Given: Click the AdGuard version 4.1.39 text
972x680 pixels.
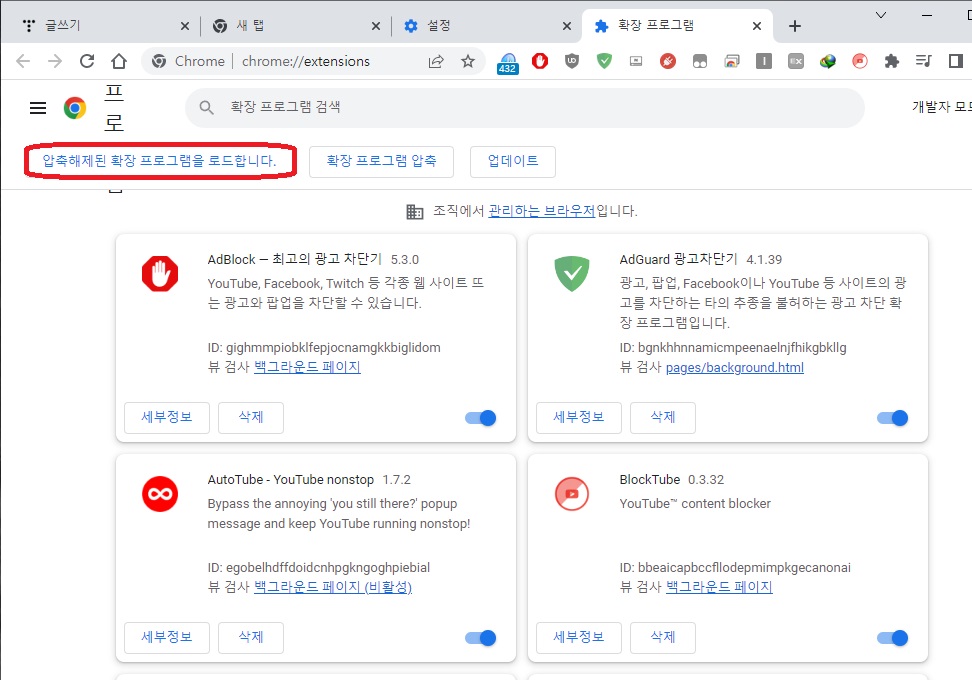Looking at the screenshot, I should coord(764,259).
